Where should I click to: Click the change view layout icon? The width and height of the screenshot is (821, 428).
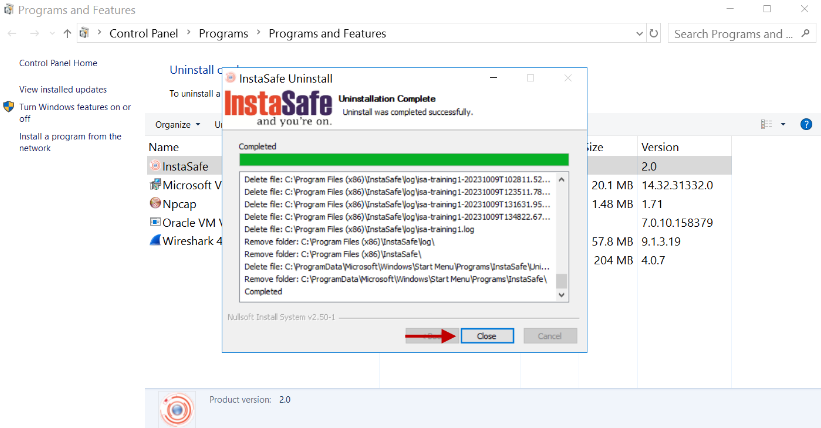point(767,124)
